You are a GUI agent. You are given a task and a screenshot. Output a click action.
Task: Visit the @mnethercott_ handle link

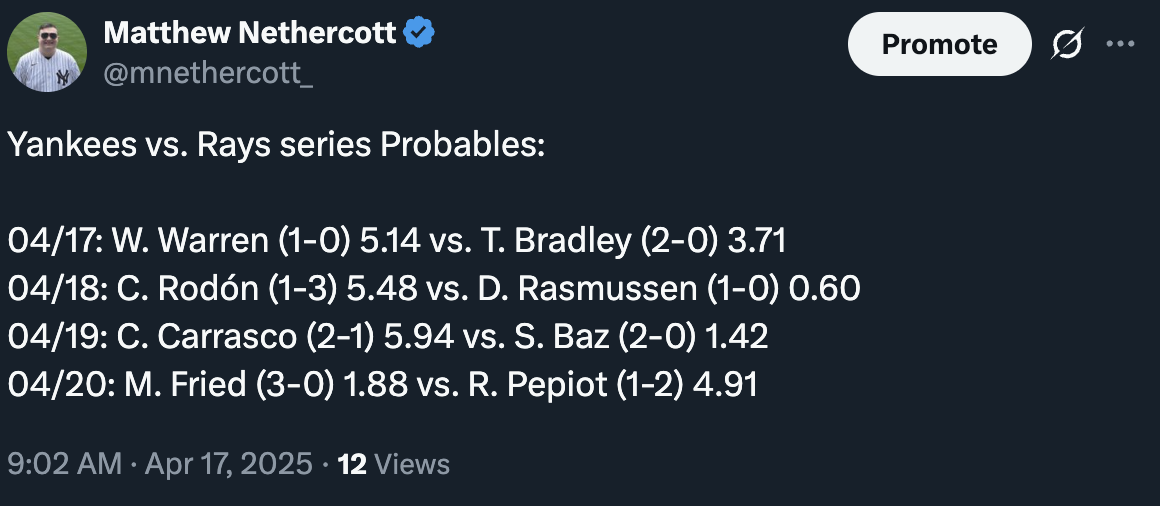coord(208,74)
